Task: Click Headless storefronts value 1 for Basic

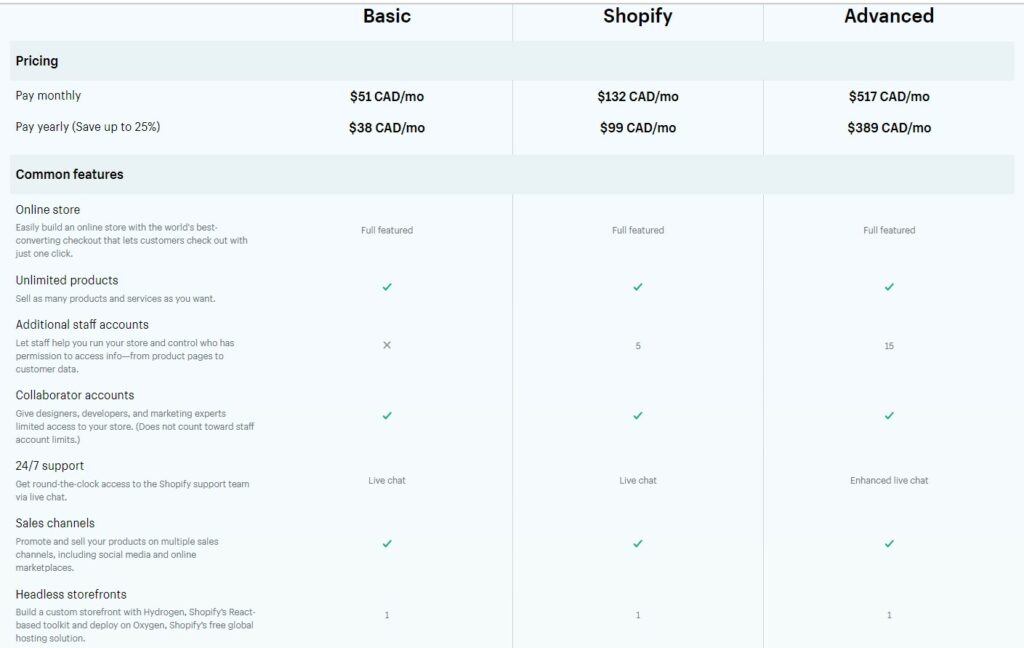Action: [x=387, y=615]
